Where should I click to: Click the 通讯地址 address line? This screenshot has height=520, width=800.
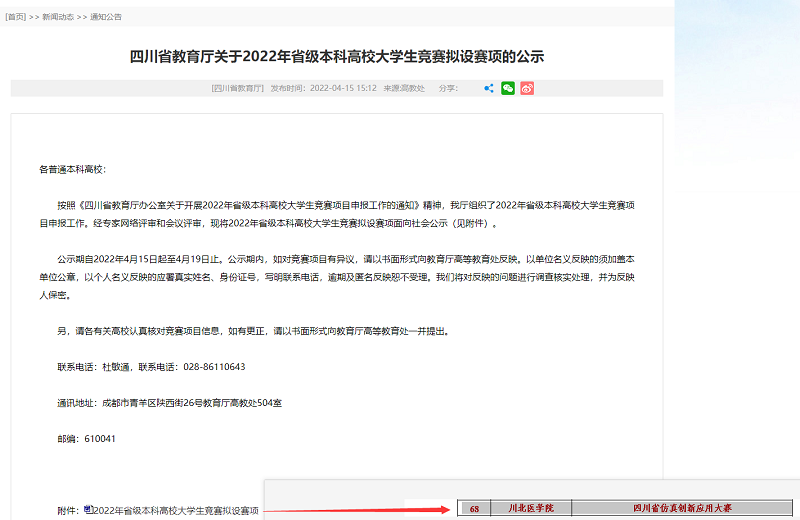click(x=184, y=403)
